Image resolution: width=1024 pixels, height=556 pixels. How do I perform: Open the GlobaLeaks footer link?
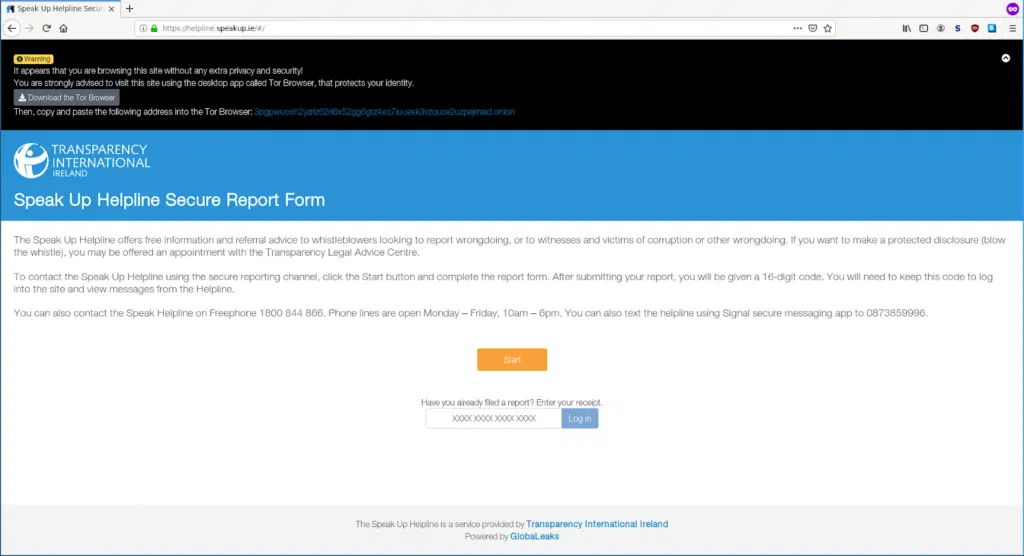(x=534, y=536)
